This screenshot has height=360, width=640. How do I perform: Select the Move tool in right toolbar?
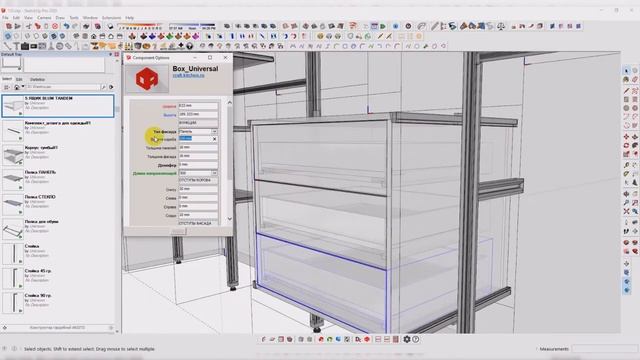[x=627, y=136]
